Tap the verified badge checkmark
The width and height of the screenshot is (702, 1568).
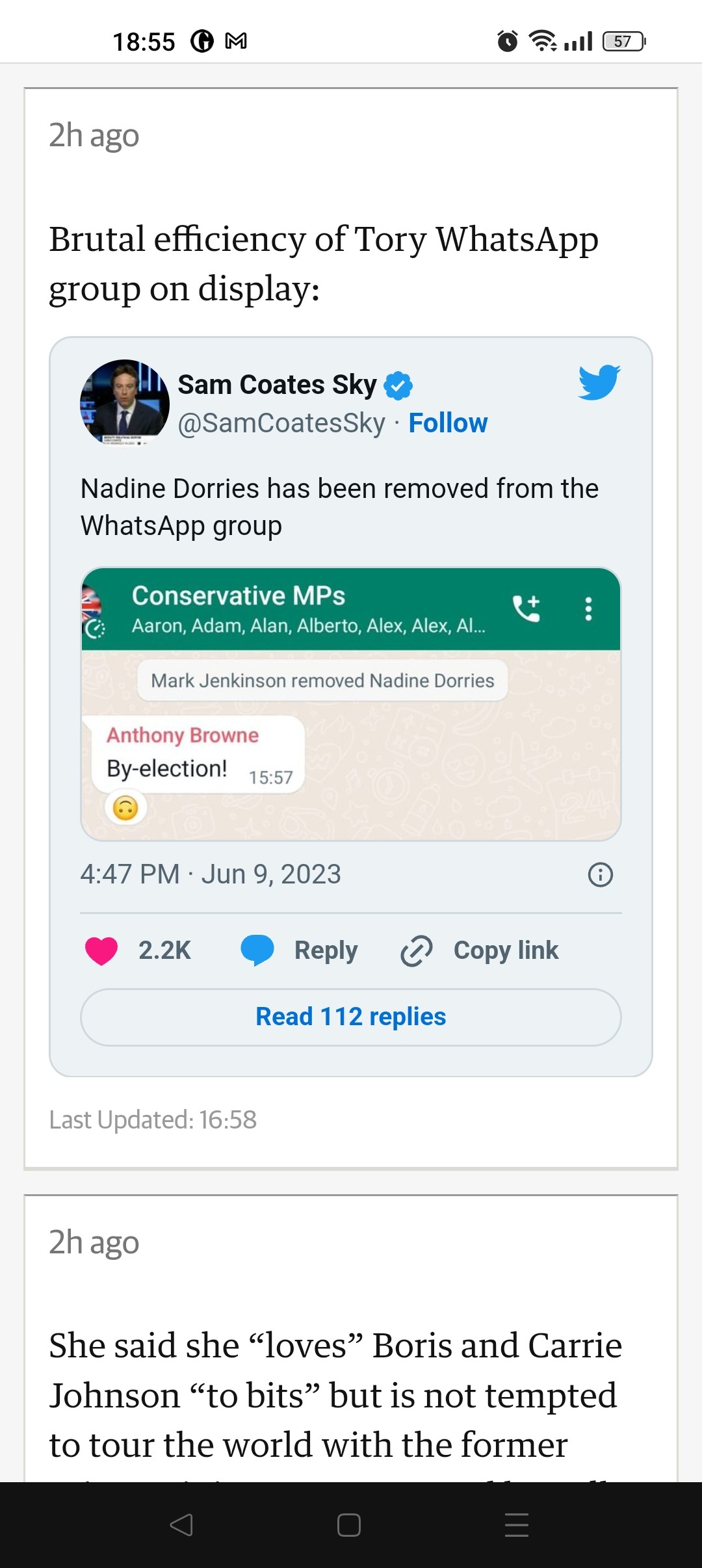(398, 385)
